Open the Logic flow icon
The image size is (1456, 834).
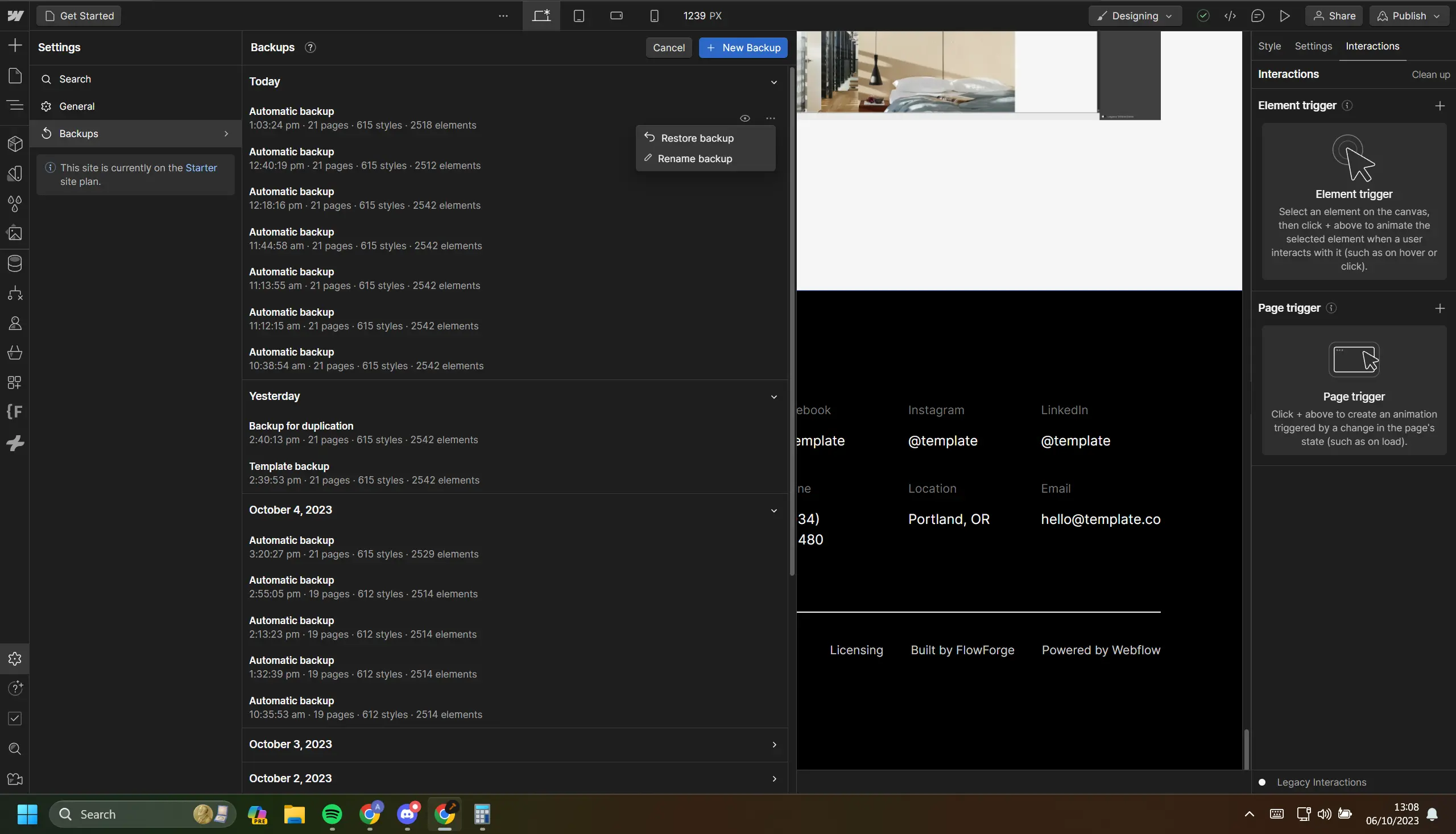coord(15,294)
